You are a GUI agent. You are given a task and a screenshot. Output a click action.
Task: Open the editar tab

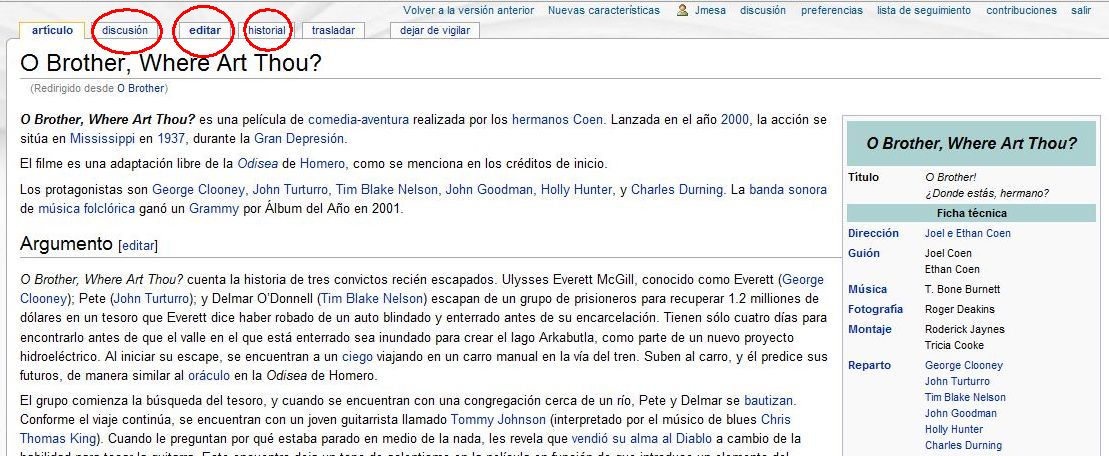(204, 30)
